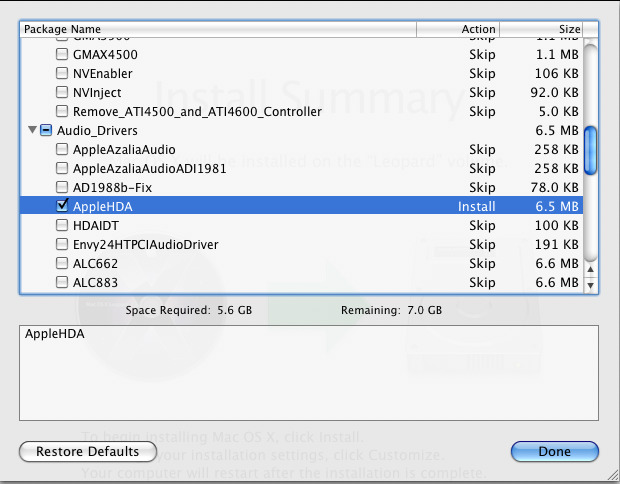The height and width of the screenshot is (484, 620).
Task: Click the Package Name column header
Action: [218, 29]
